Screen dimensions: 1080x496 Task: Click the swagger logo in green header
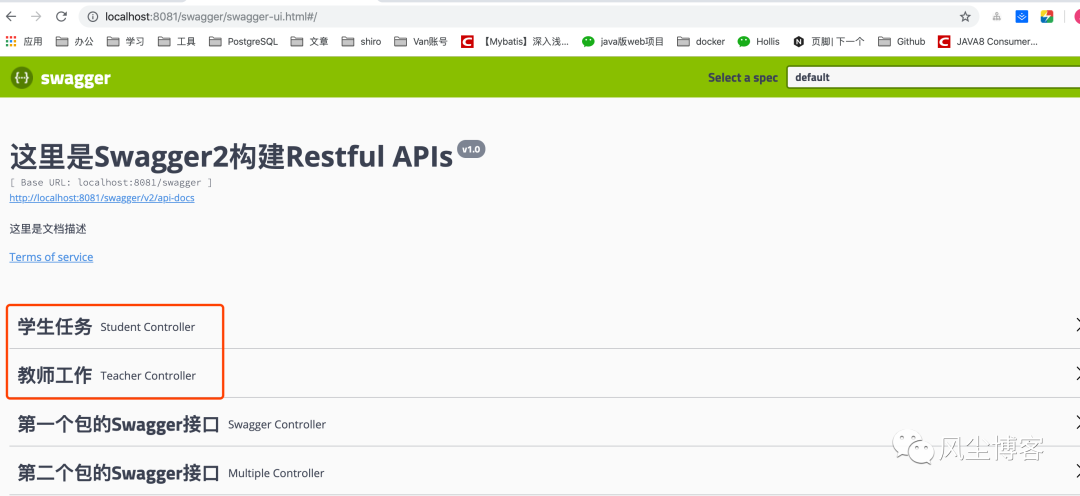[x=61, y=78]
